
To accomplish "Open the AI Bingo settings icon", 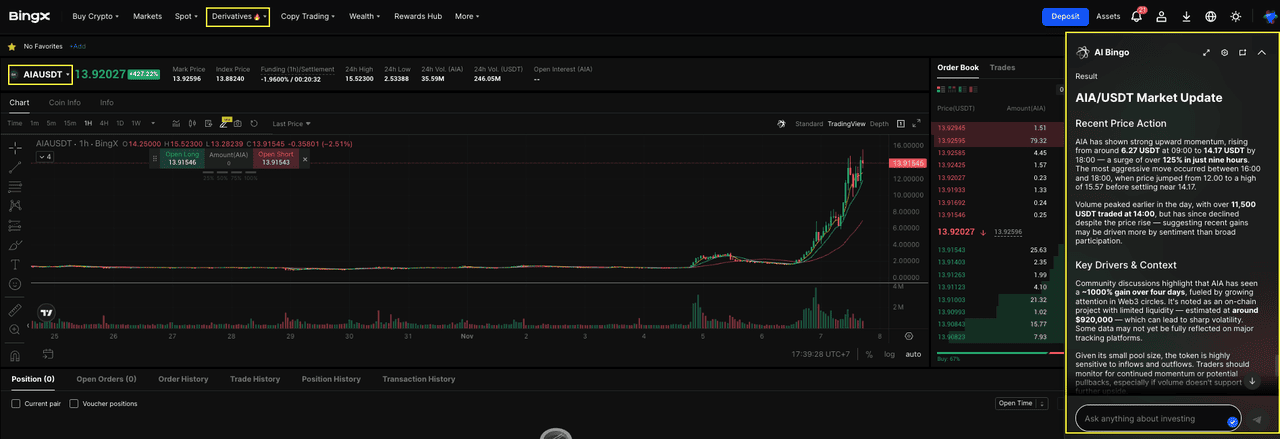I will tap(1224, 52).
